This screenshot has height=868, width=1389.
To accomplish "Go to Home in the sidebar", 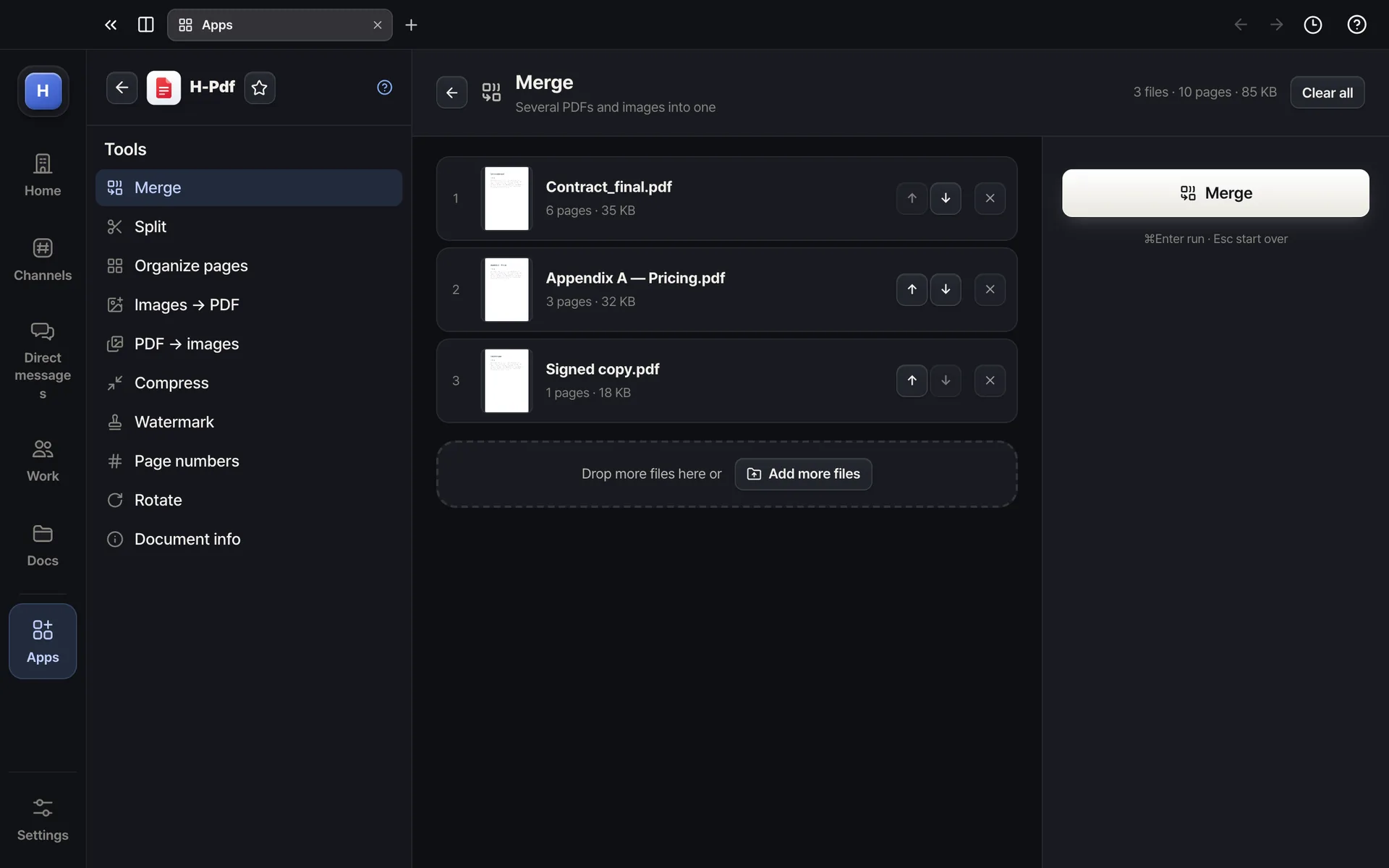I will pyautogui.click(x=43, y=175).
